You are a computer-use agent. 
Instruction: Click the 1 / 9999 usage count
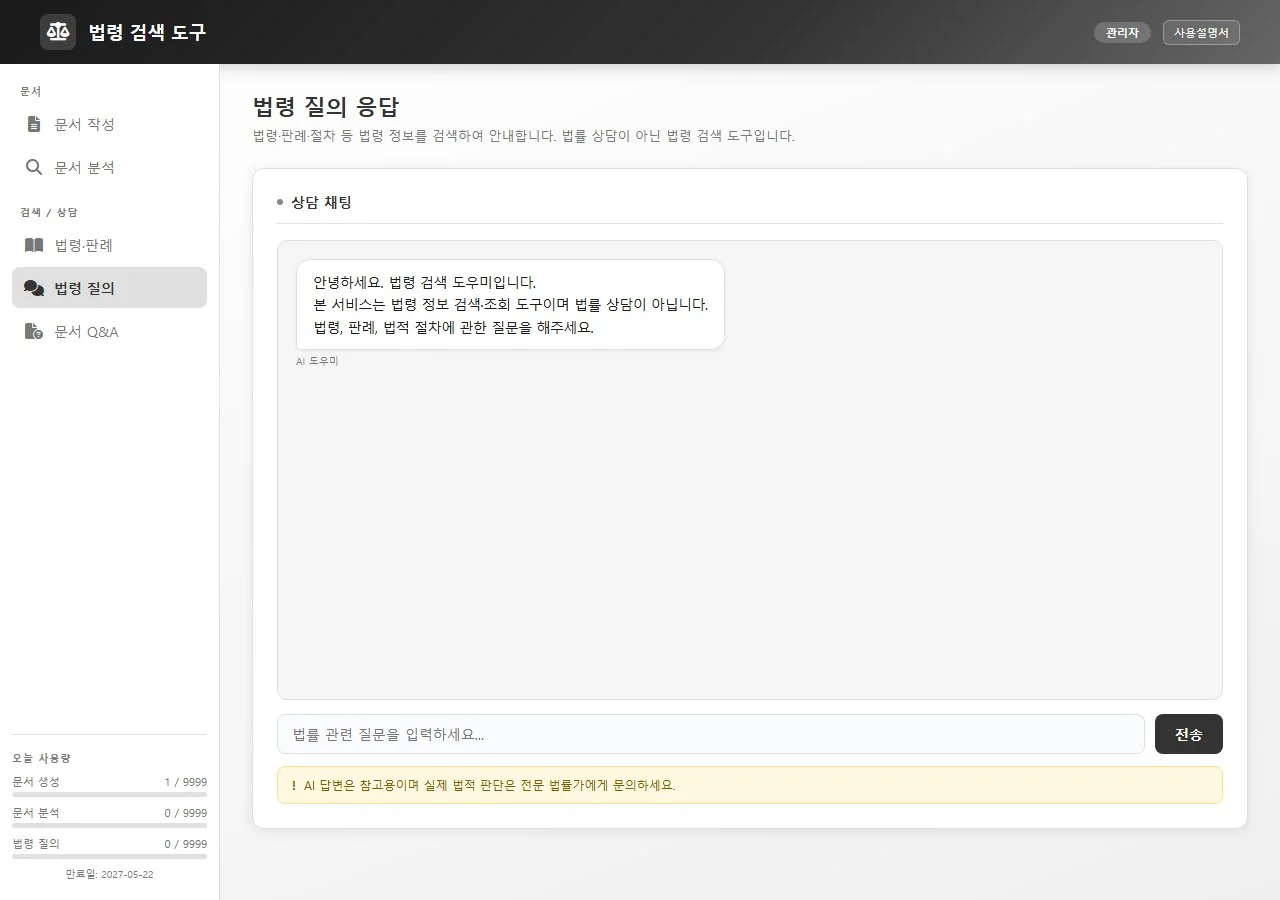[186, 782]
